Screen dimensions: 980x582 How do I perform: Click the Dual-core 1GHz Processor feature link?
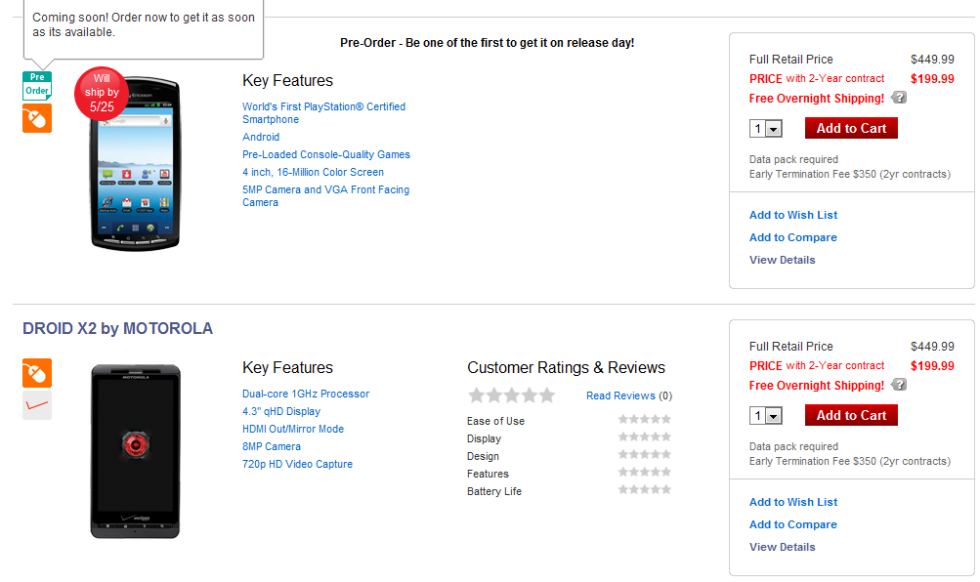point(305,394)
